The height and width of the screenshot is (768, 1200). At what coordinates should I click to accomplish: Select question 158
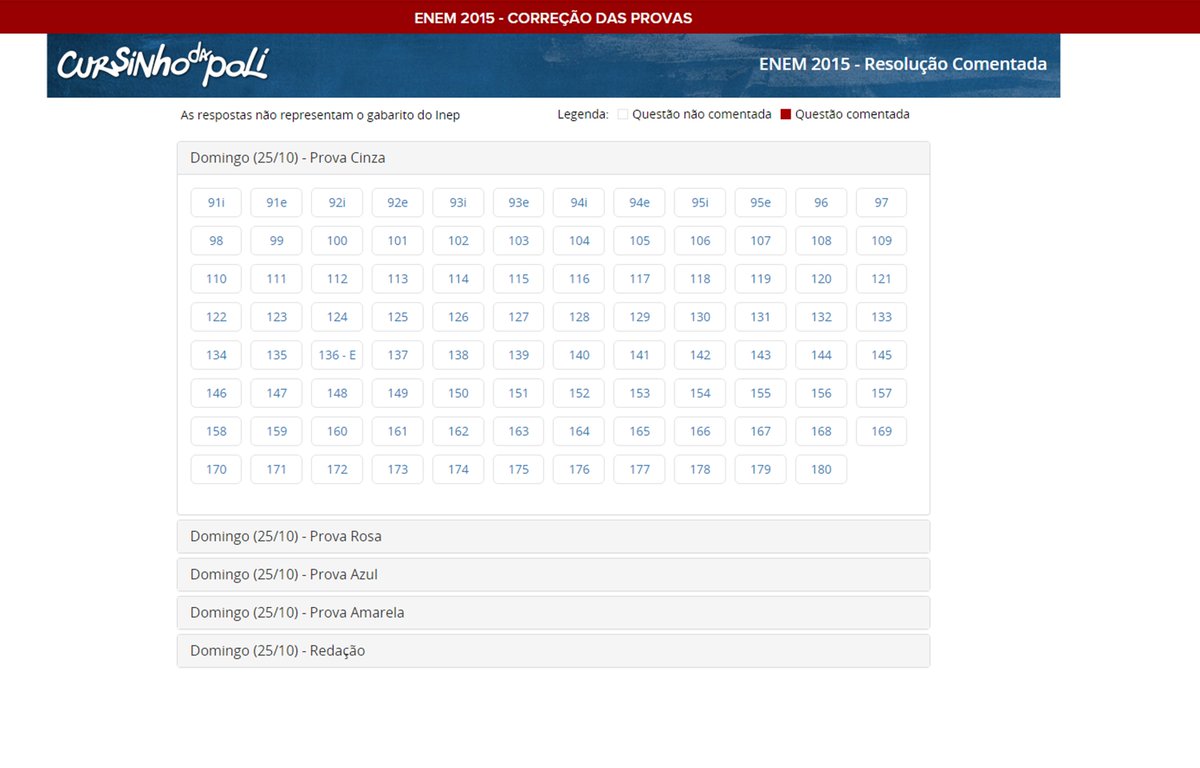216,431
